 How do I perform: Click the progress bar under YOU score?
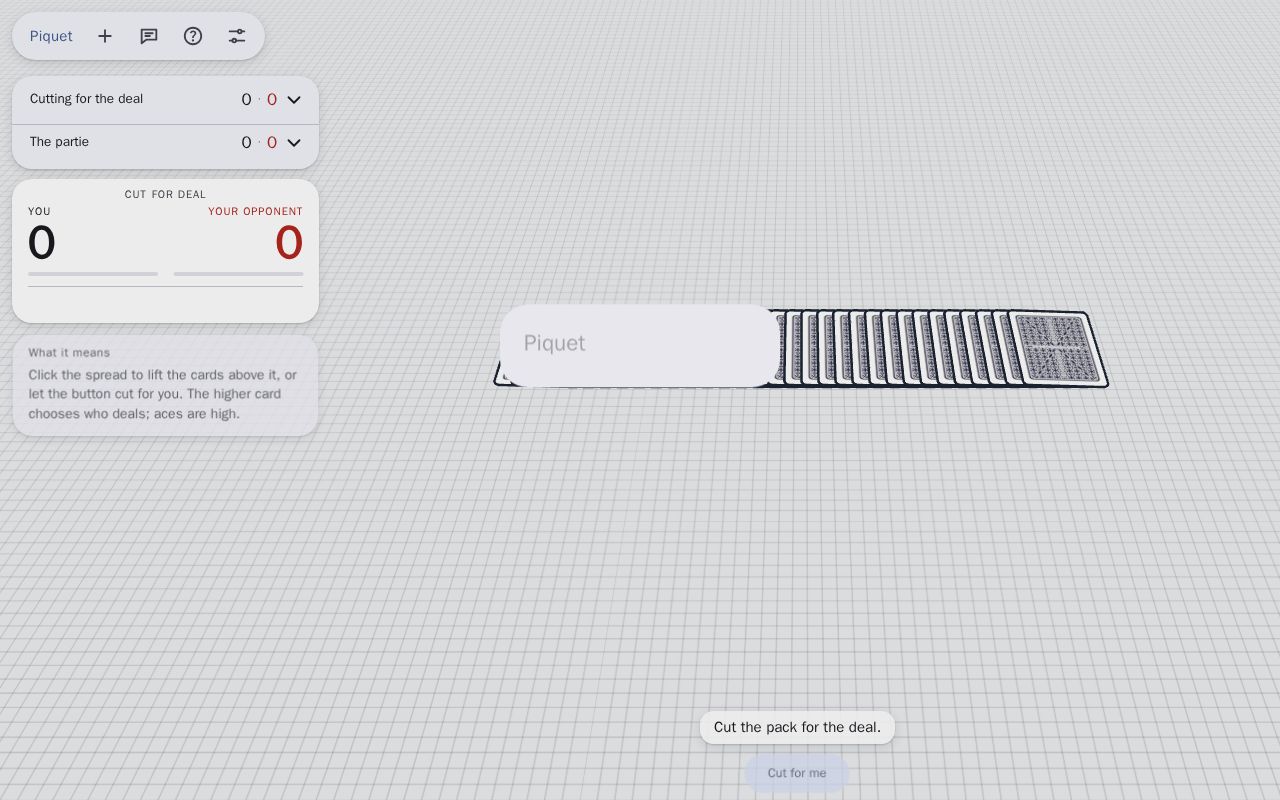(x=93, y=273)
